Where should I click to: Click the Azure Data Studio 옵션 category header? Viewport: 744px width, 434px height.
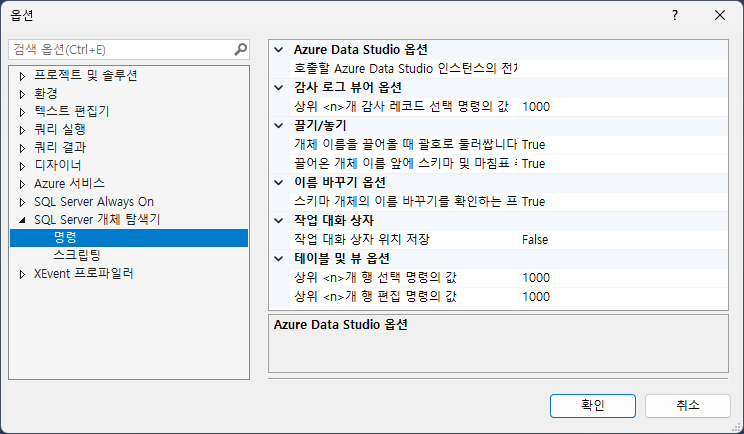tap(361, 50)
